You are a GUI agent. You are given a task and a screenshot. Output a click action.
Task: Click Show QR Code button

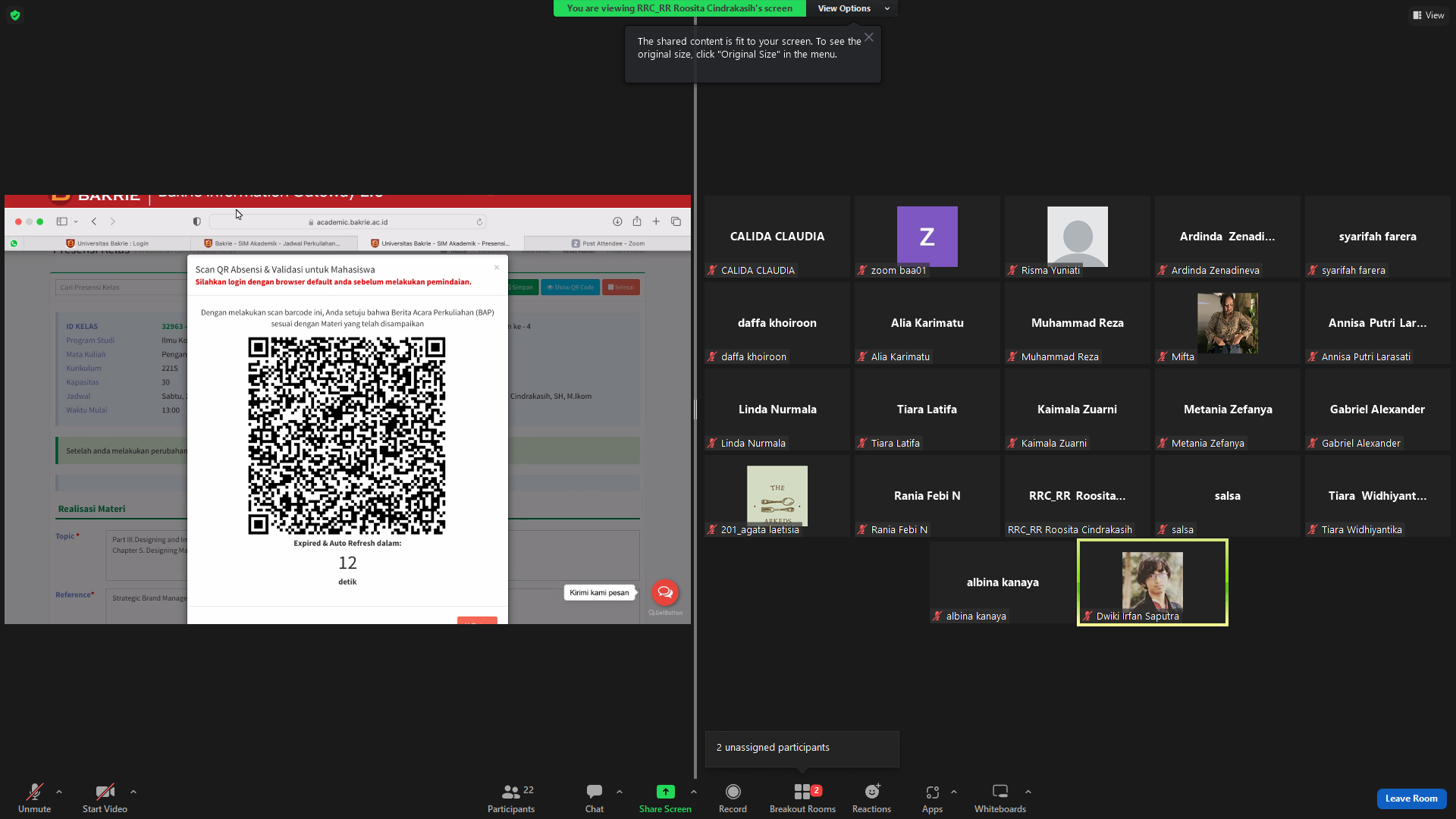[570, 287]
